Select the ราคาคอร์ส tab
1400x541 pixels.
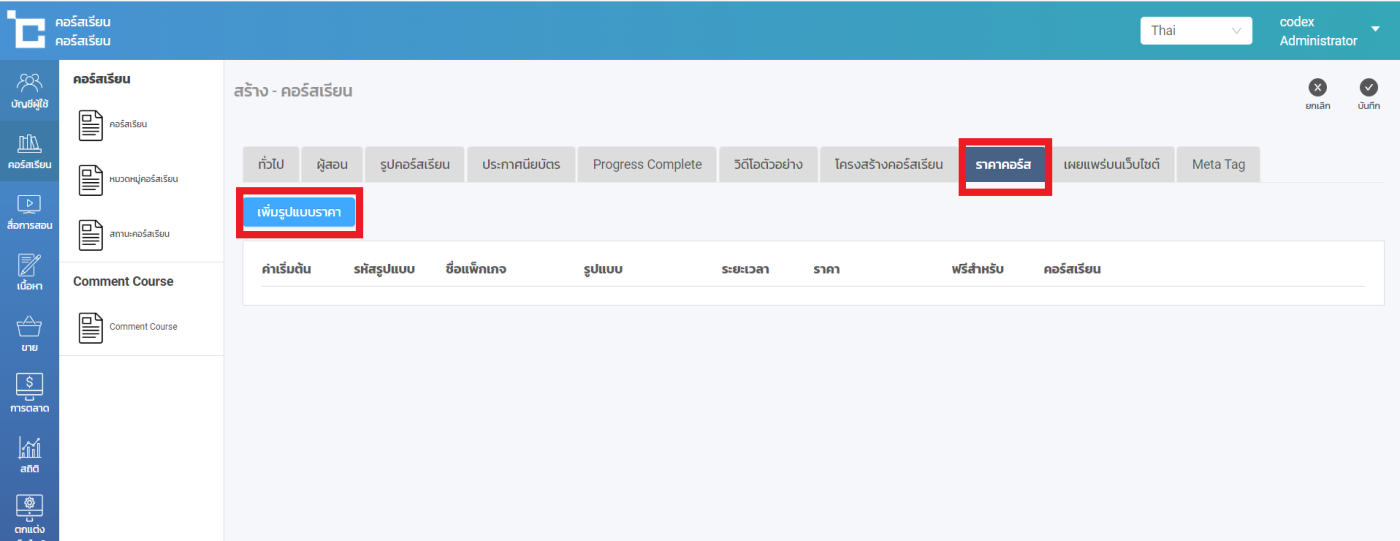click(x=1003, y=164)
